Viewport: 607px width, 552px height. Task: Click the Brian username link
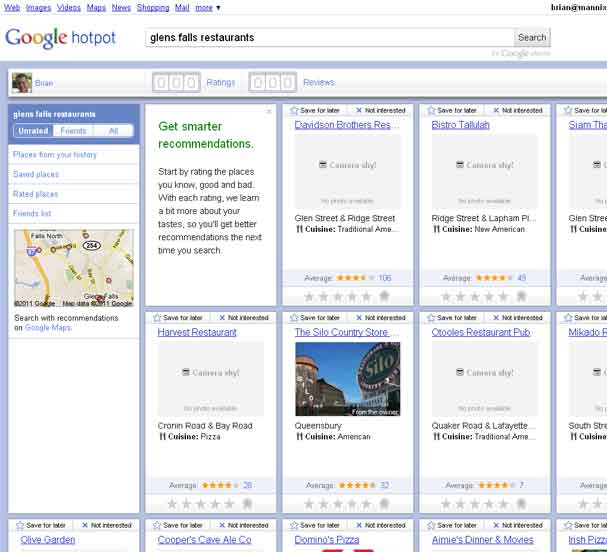(44, 83)
